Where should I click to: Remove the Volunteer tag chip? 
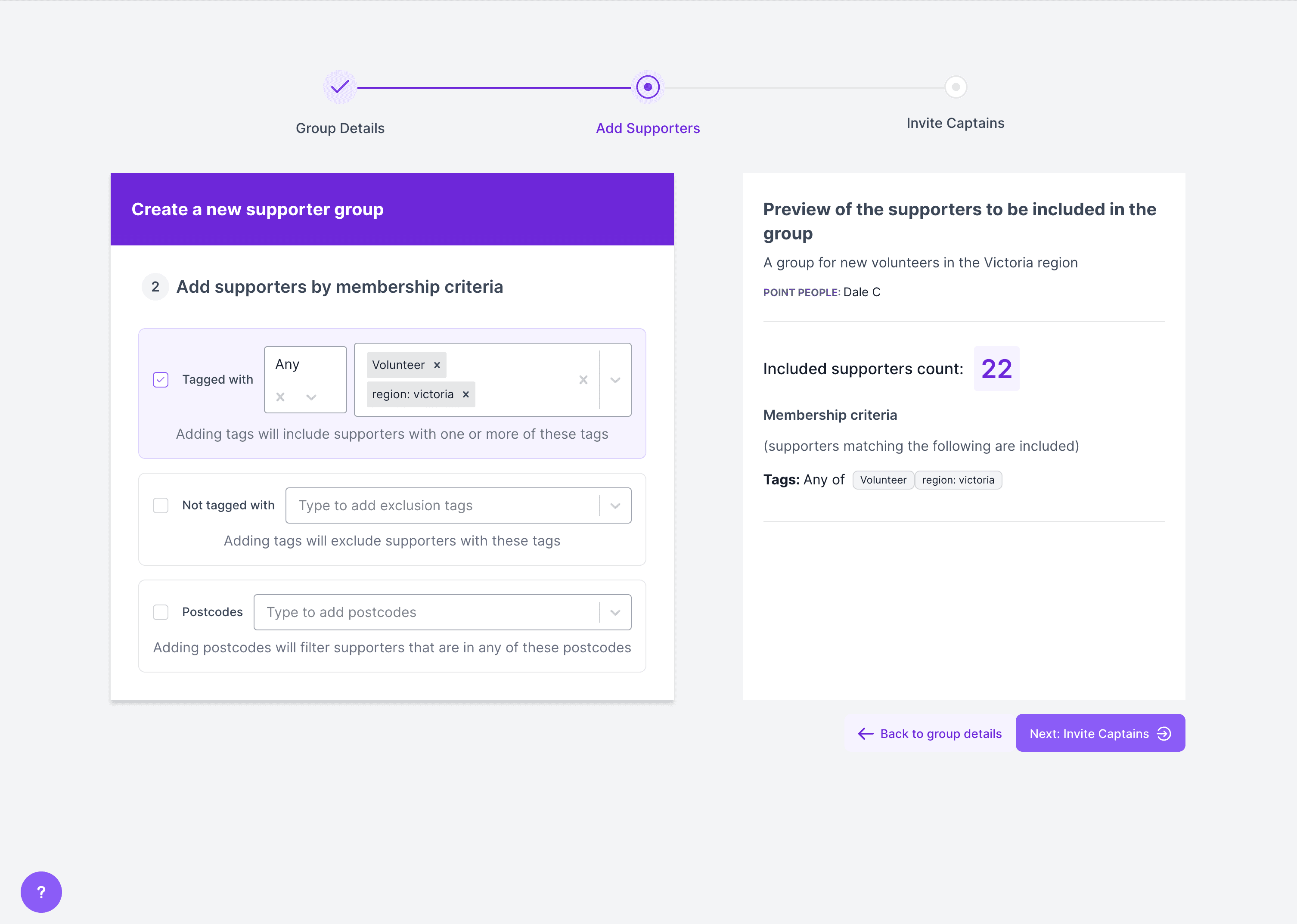[437, 365]
